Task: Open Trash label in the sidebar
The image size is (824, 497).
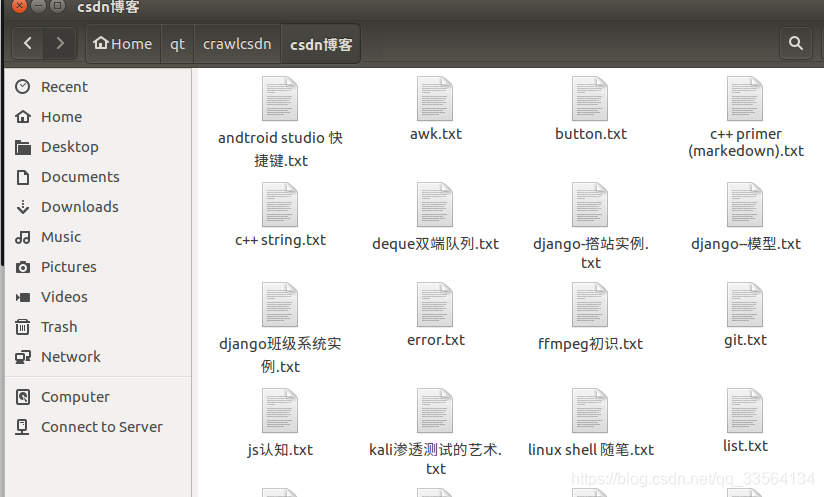Action: click(59, 327)
